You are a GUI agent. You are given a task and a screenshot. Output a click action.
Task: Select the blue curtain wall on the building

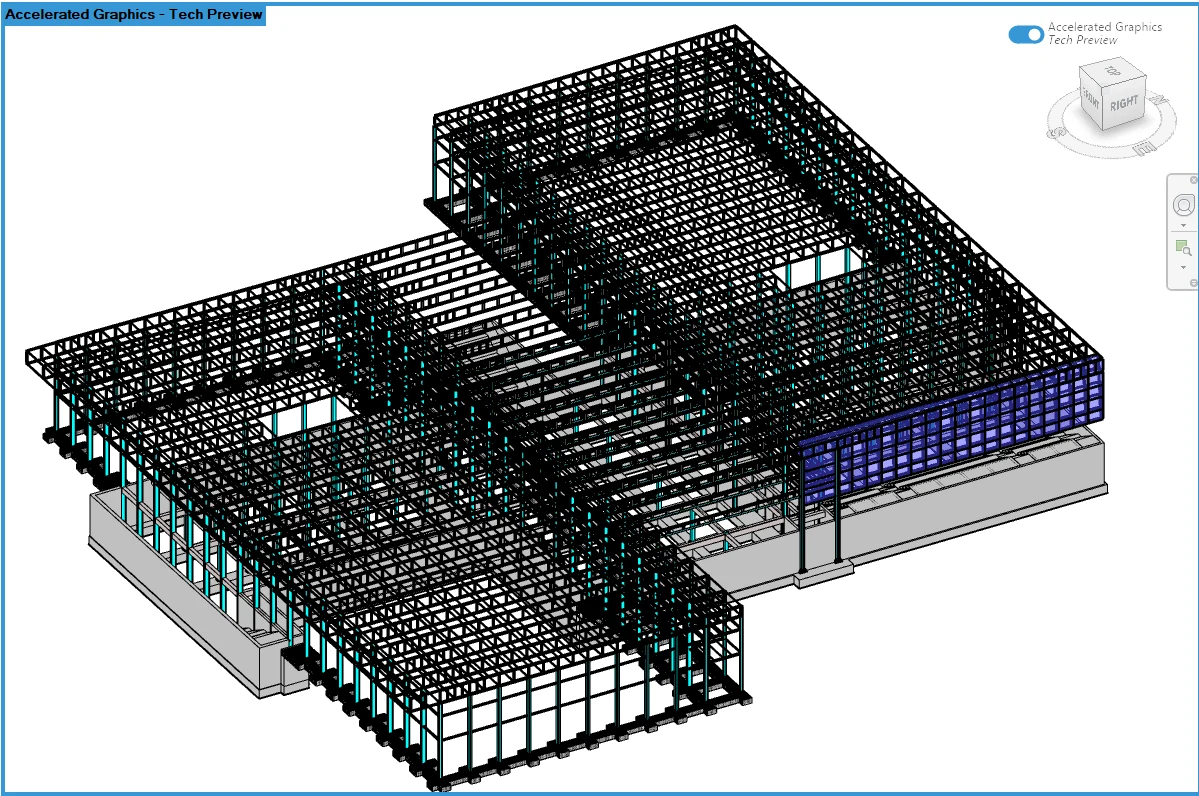(952, 432)
